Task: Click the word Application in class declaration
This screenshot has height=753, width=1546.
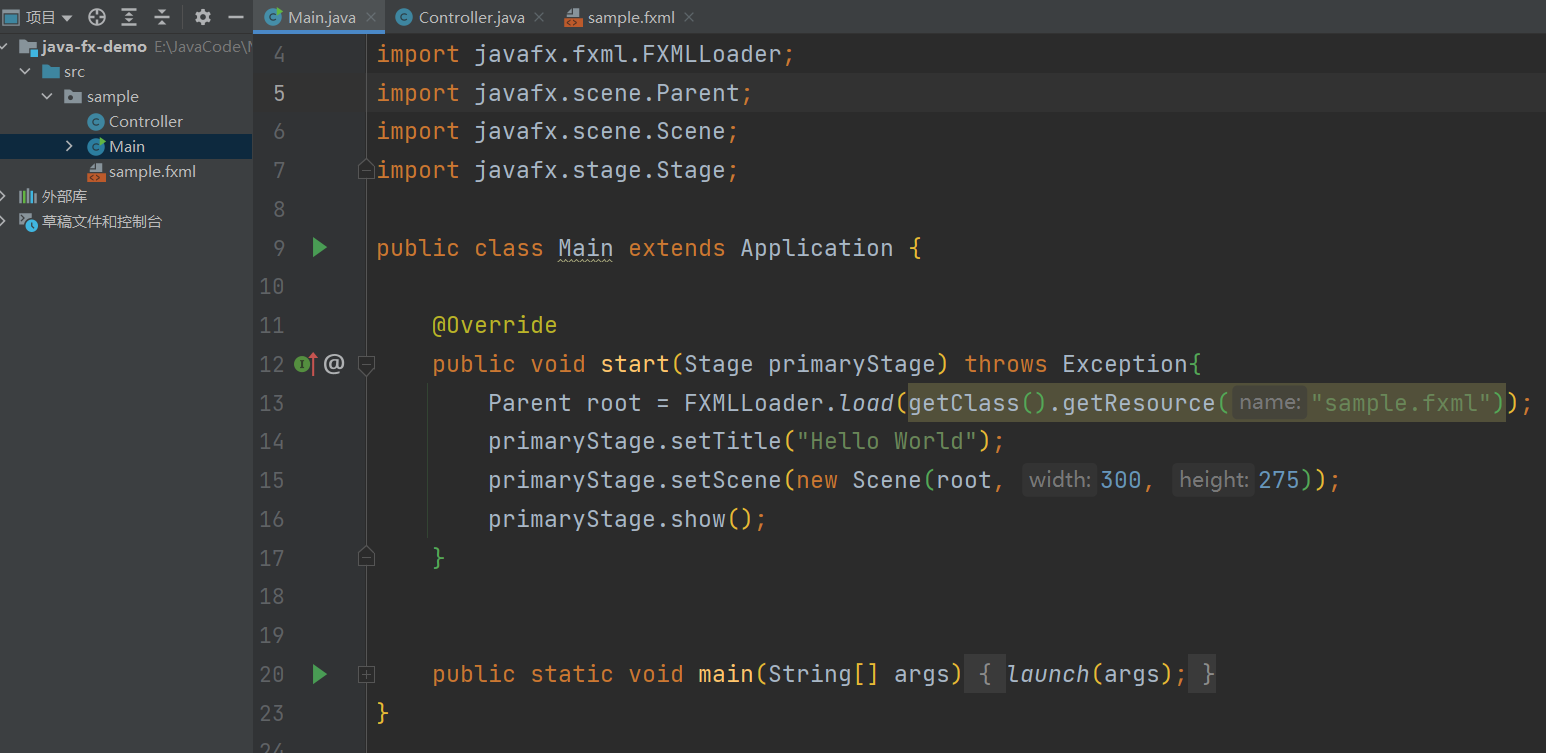Action: [817, 248]
